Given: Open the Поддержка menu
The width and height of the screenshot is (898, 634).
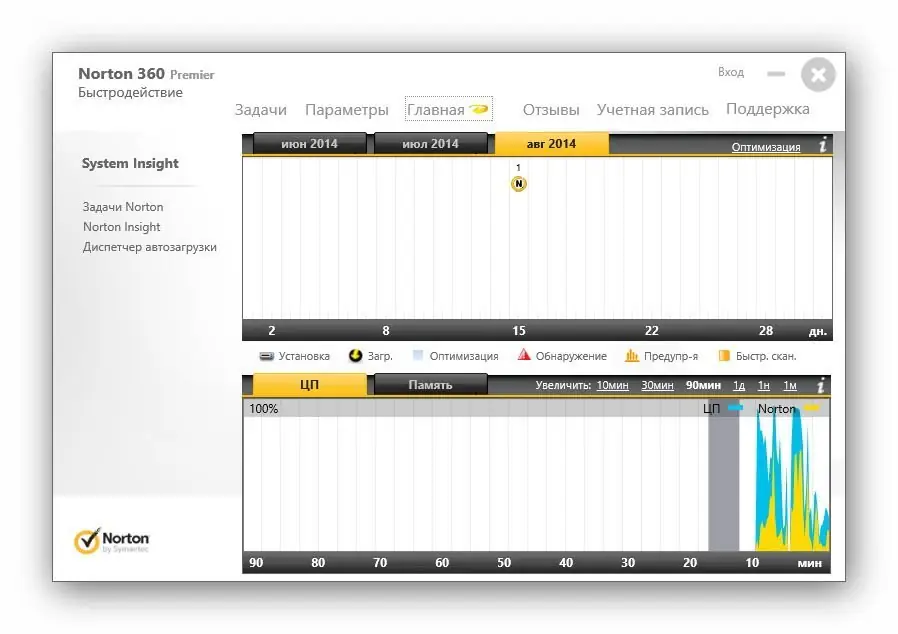Looking at the screenshot, I should [x=768, y=109].
